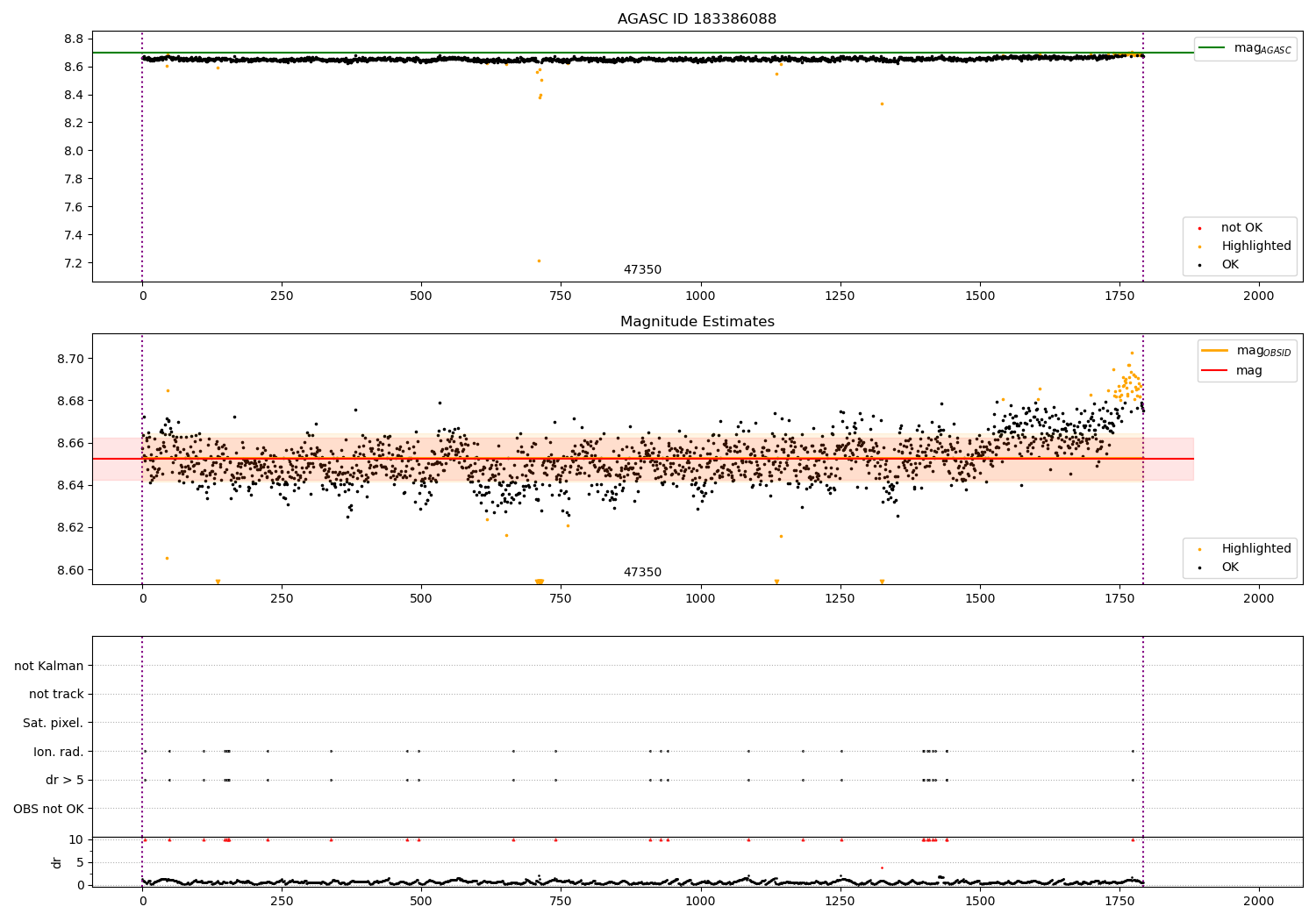Click the '8.62' y-tick in Magnitude Estimates plot
This screenshot has width=1316, height=921.
click(x=70, y=527)
